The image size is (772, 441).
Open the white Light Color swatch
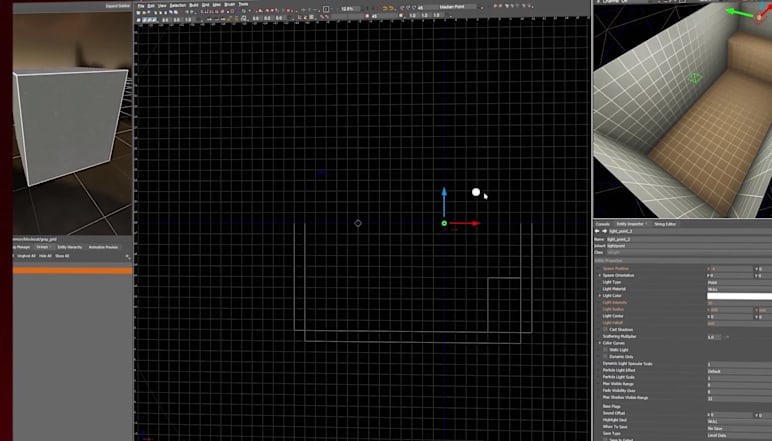(x=740, y=296)
